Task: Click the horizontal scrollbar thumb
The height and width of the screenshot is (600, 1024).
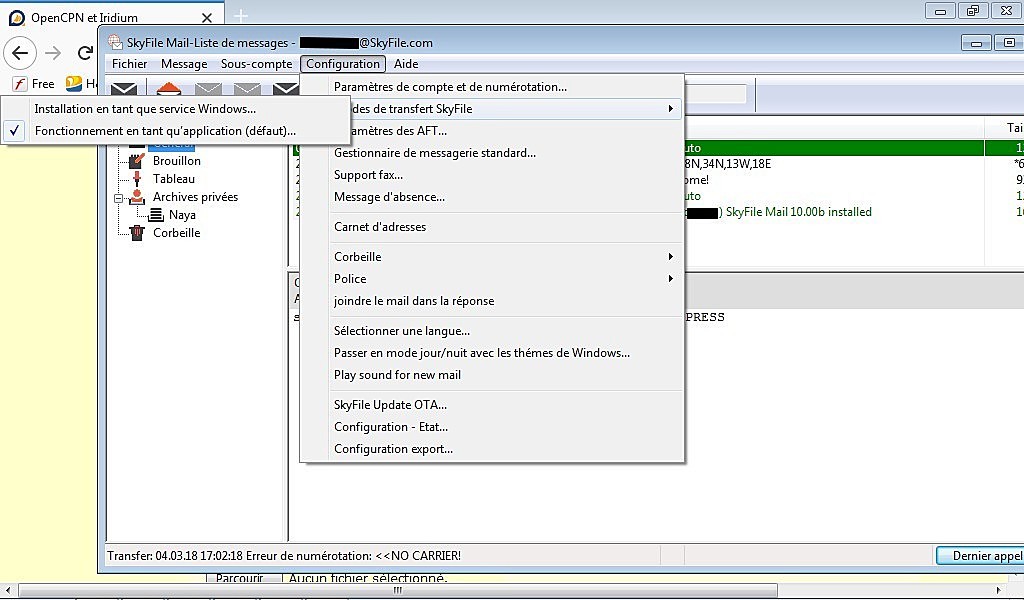Action: pos(398,591)
